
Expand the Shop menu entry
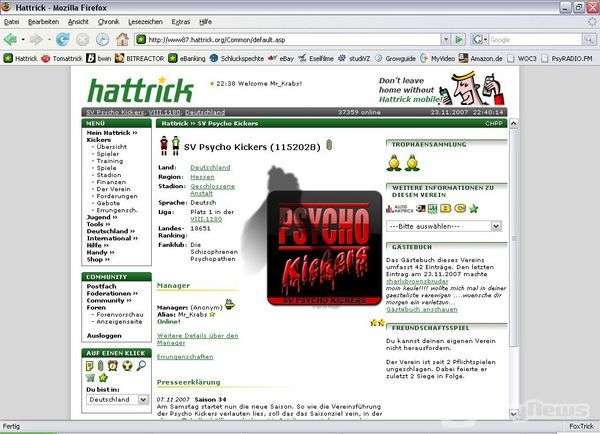[x=98, y=259]
